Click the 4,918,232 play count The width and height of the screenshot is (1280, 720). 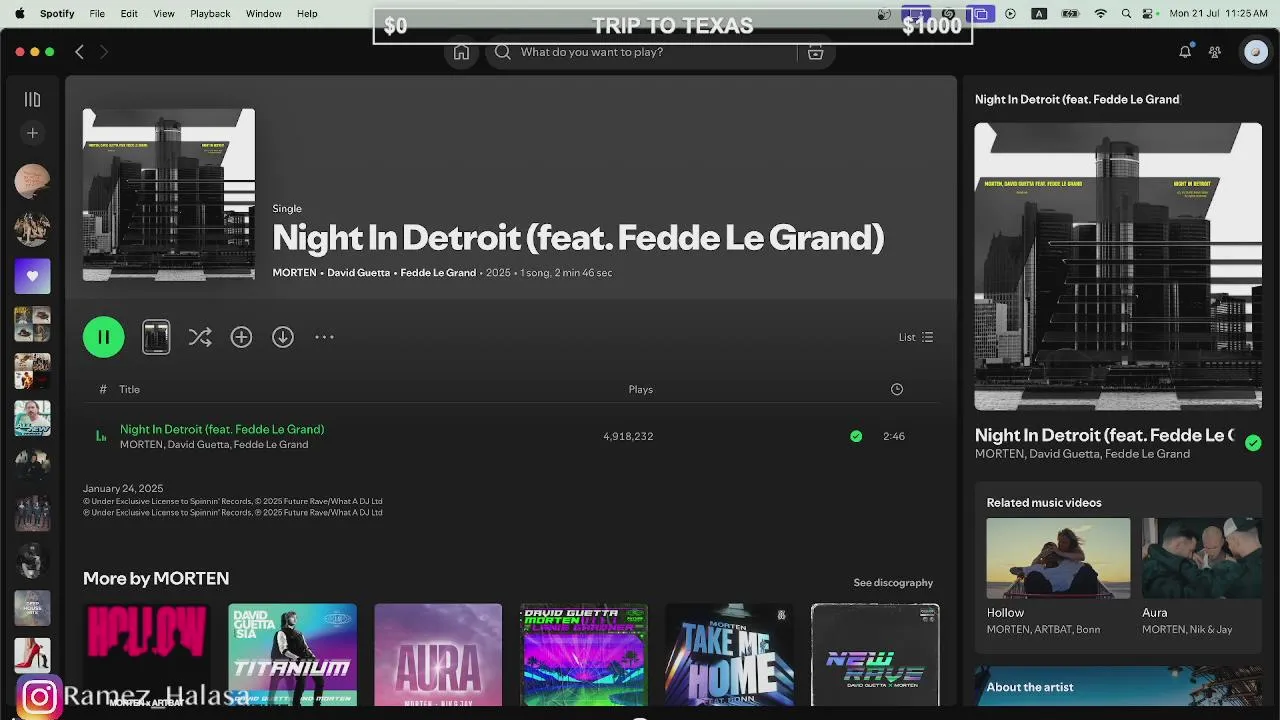click(x=628, y=436)
